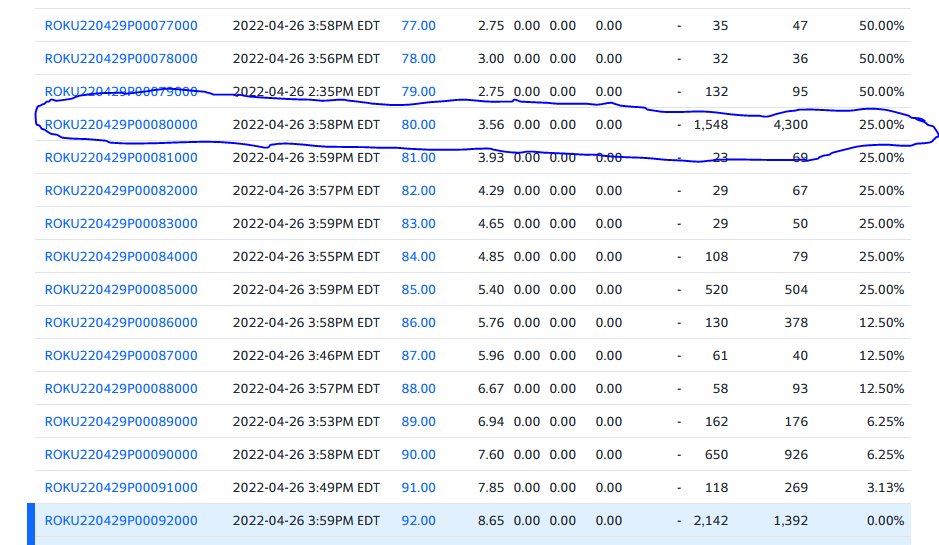Select last price 4.85
The width and height of the screenshot is (939, 545).
point(491,256)
